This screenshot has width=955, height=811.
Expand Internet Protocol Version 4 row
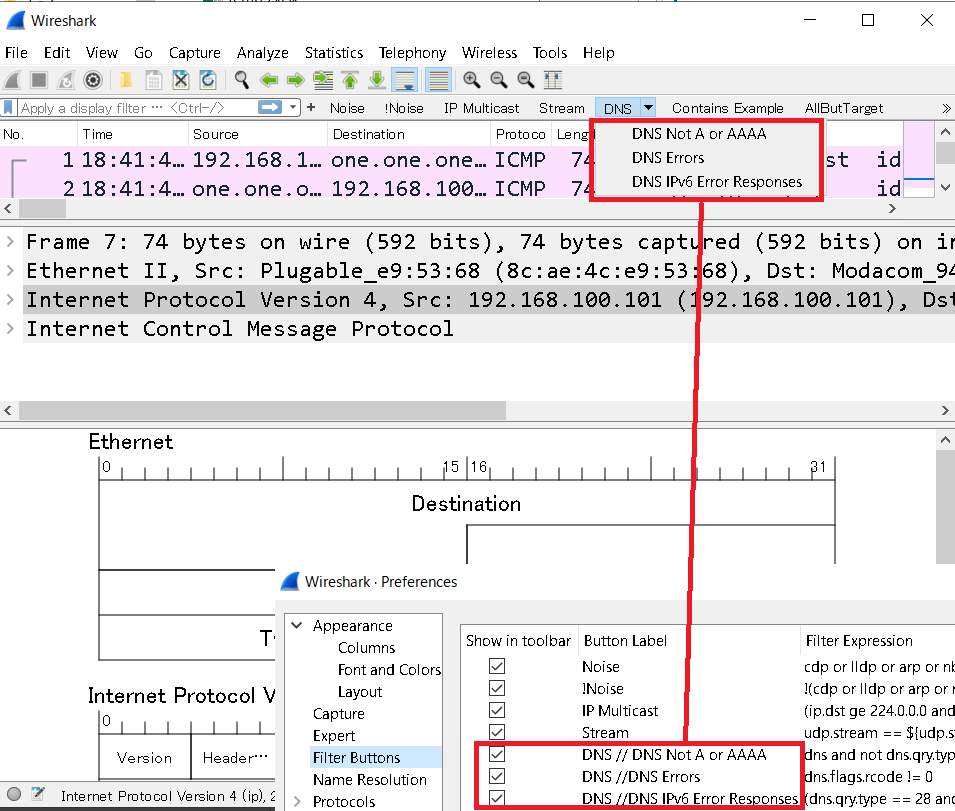coord(10,300)
